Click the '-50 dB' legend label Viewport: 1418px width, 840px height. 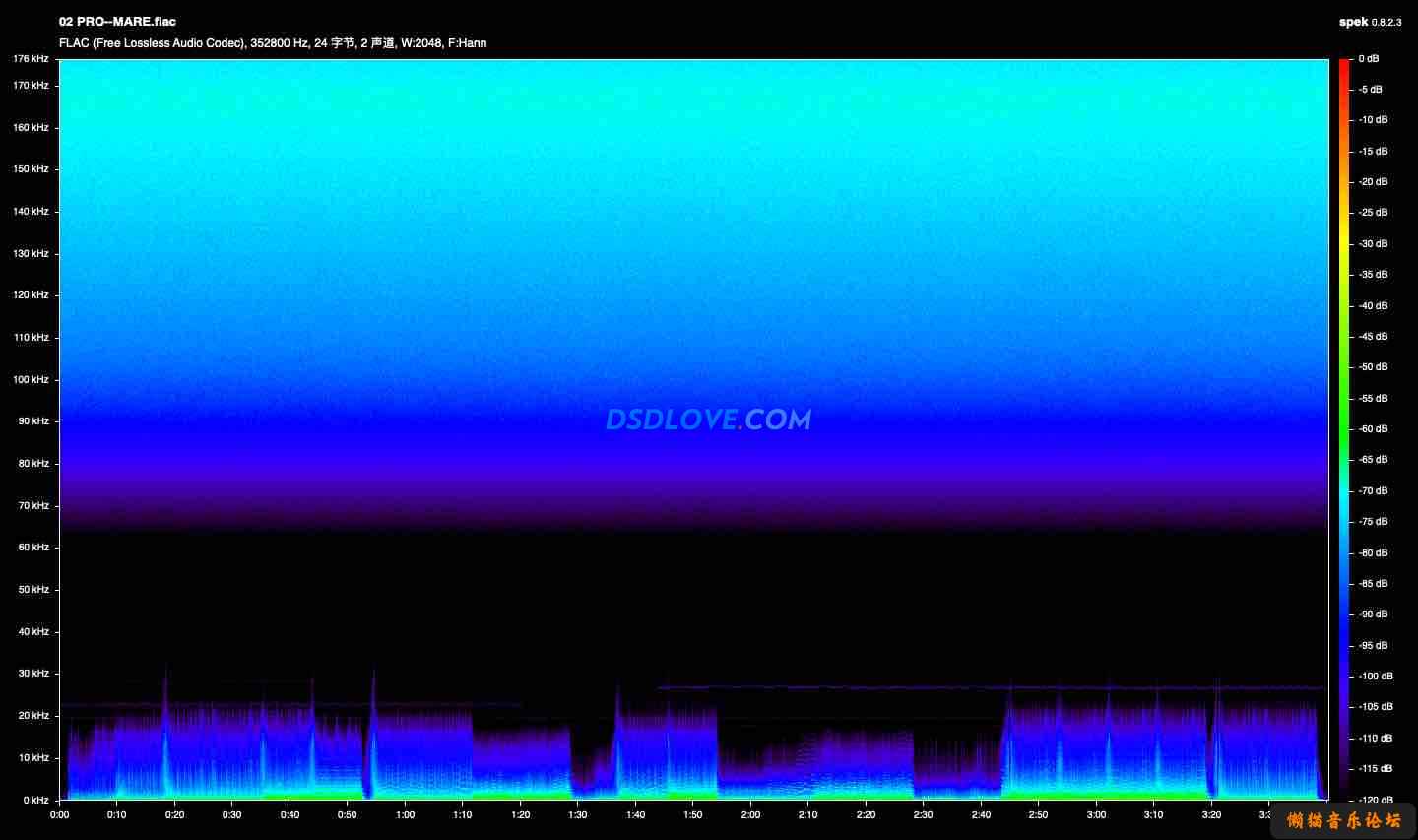(x=1373, y=367)
